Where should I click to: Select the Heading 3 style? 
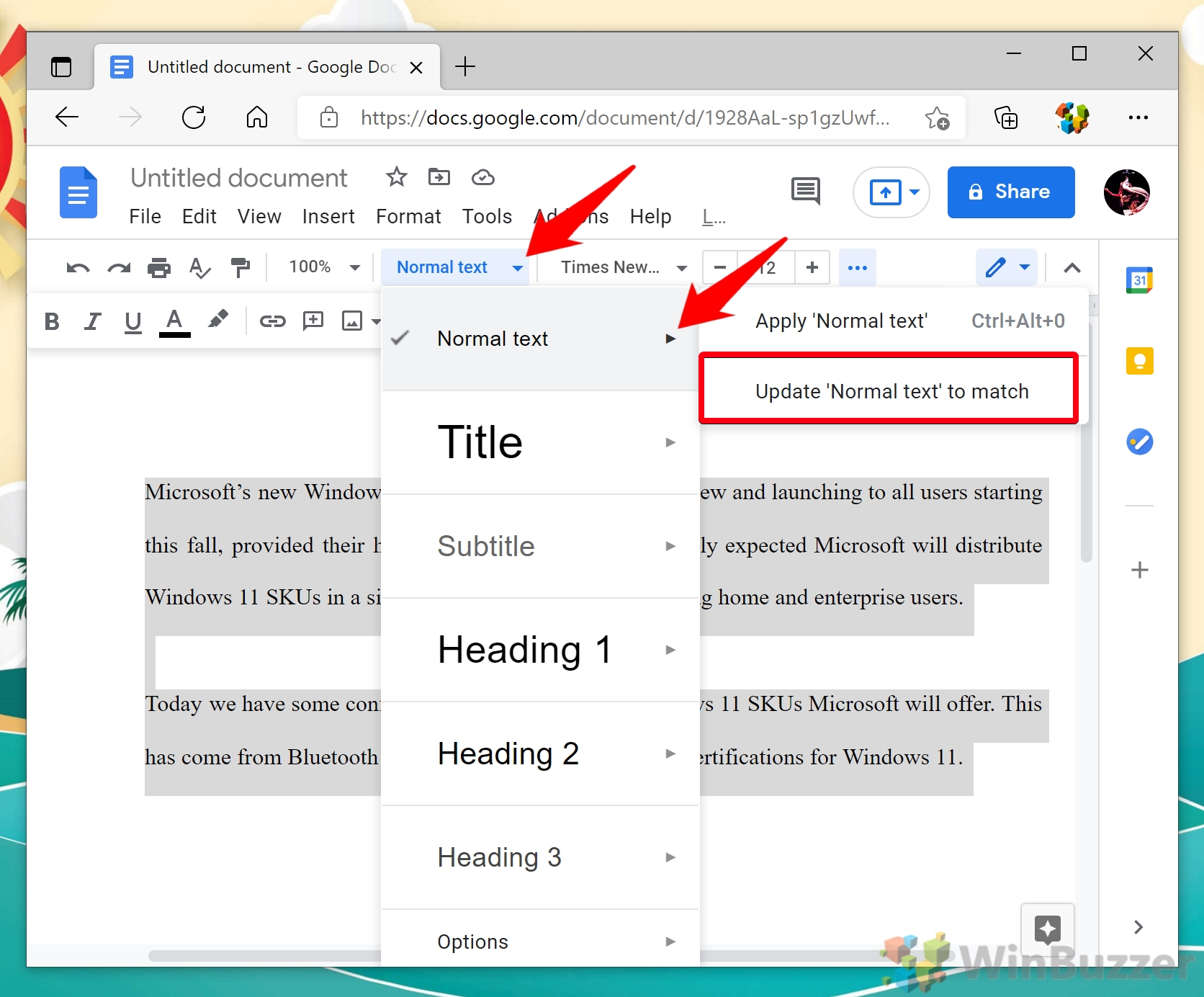tap(540, 857)
